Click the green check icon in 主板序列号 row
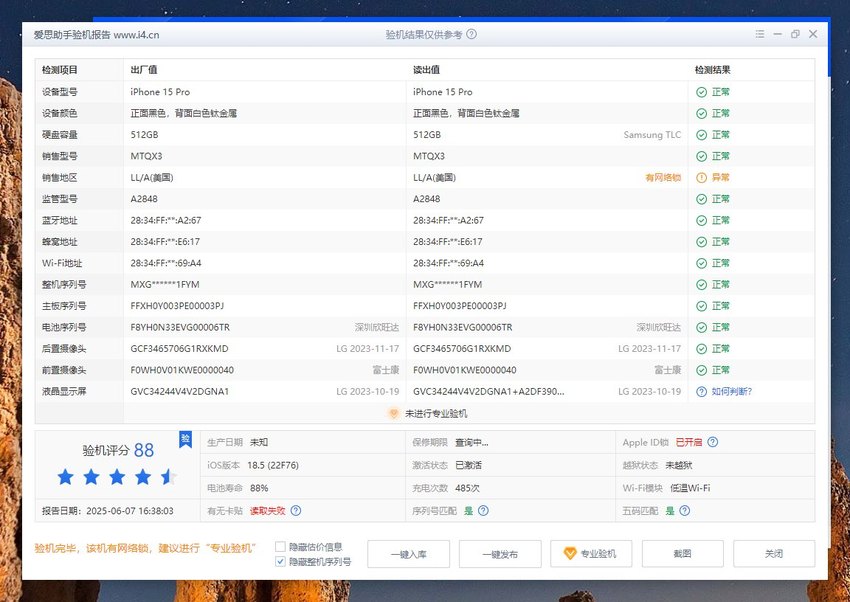850x602 pixels. pyautogui.click(x=701, y=306)
